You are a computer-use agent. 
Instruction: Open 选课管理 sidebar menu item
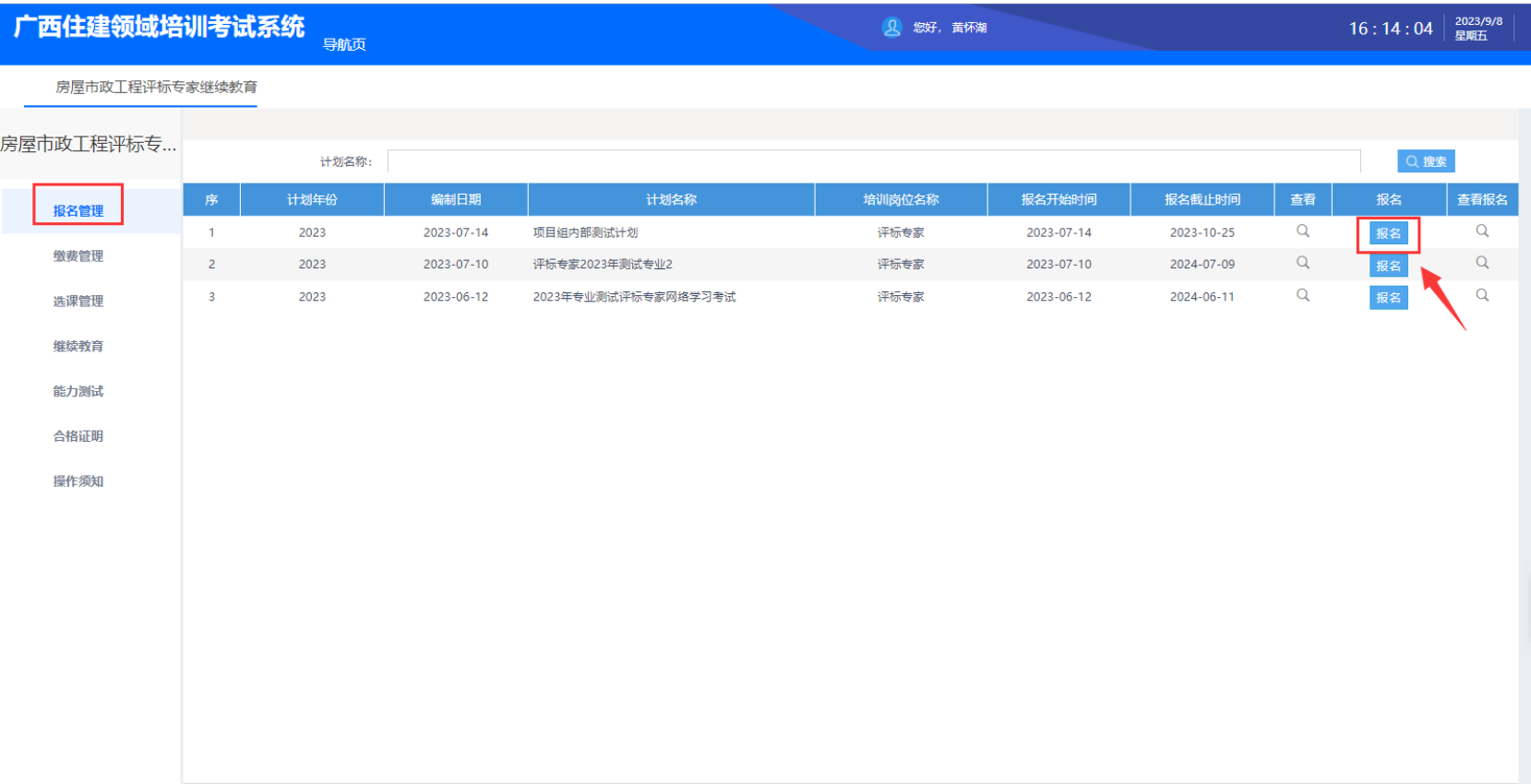pyautogui.click(x=78, y=301)
